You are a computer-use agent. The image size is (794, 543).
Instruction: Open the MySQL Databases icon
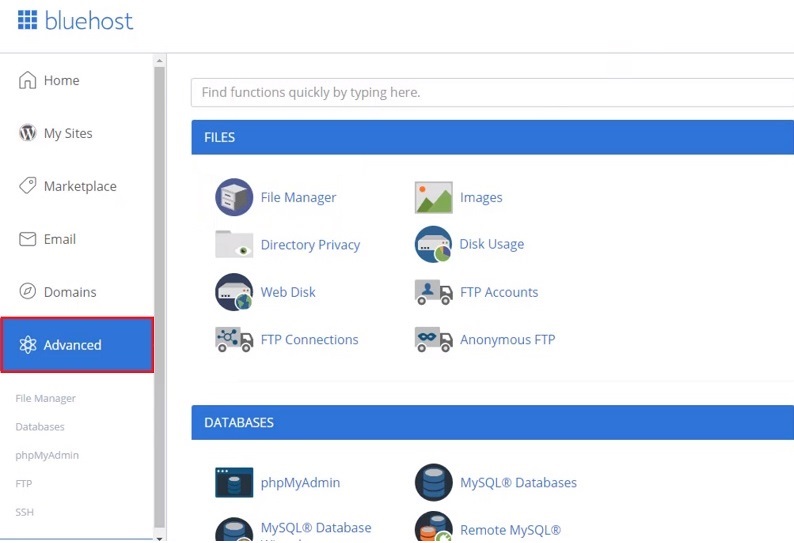(x=433, y=482)
